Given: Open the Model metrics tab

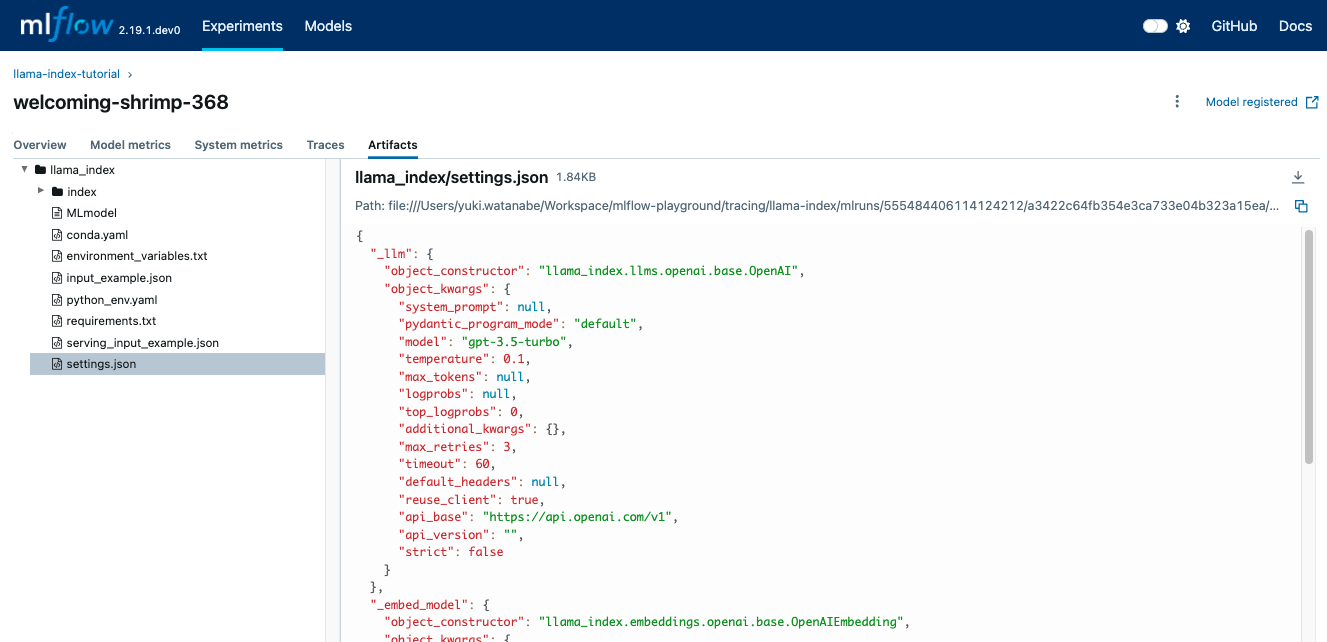Looking at the screenshot, I should point(130,145).
